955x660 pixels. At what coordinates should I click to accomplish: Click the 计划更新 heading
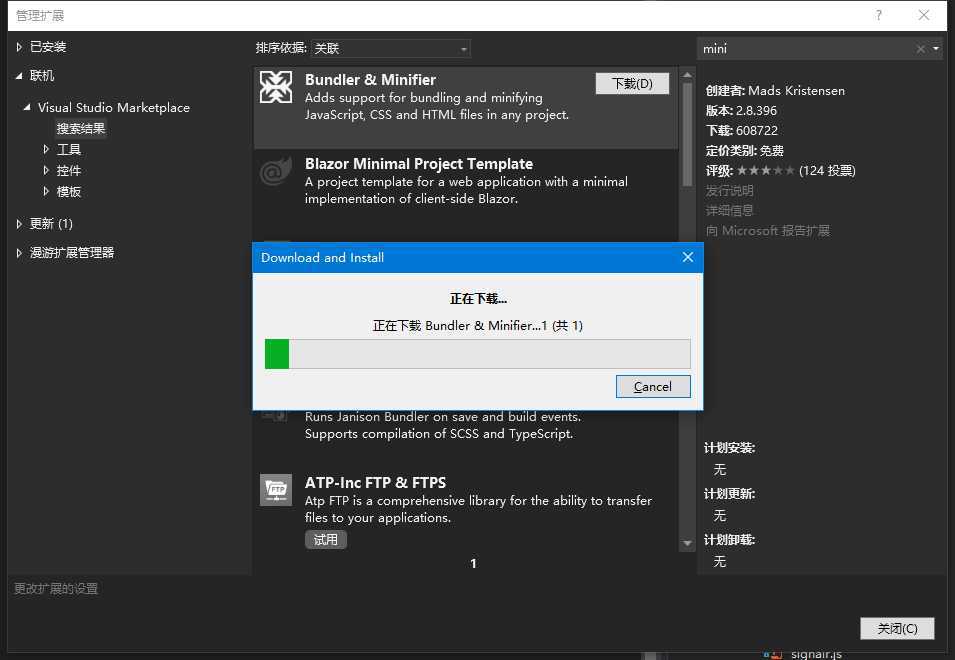coord(730,494)
